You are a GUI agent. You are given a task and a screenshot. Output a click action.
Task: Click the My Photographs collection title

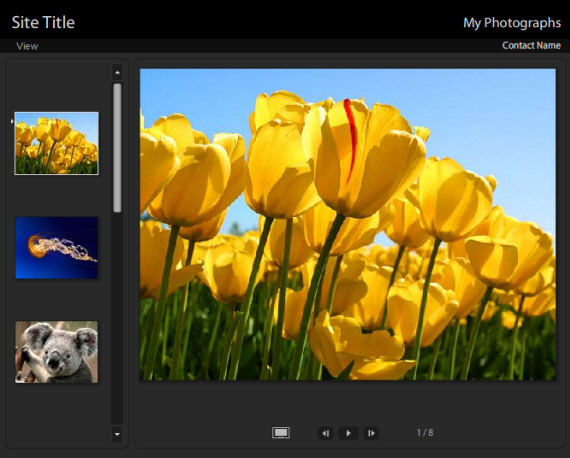[512, 23]
